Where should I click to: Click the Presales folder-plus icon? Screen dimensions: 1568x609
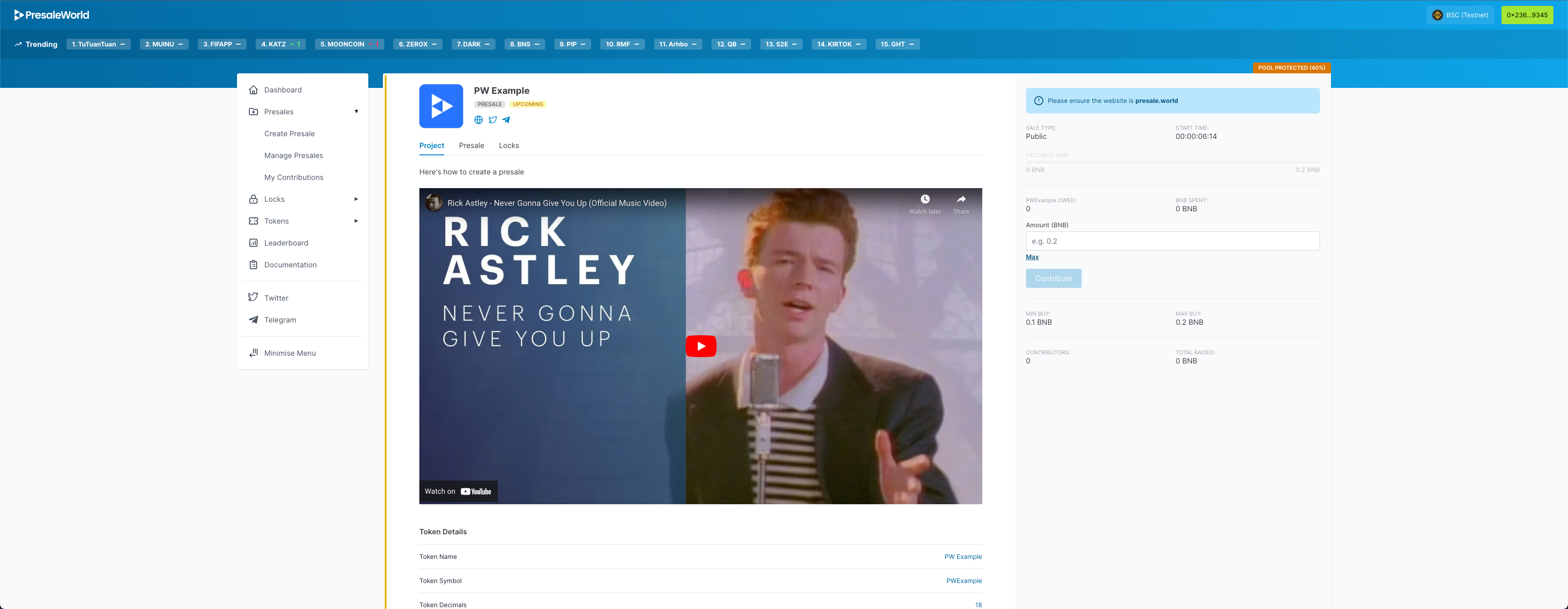tap(253, 112)
